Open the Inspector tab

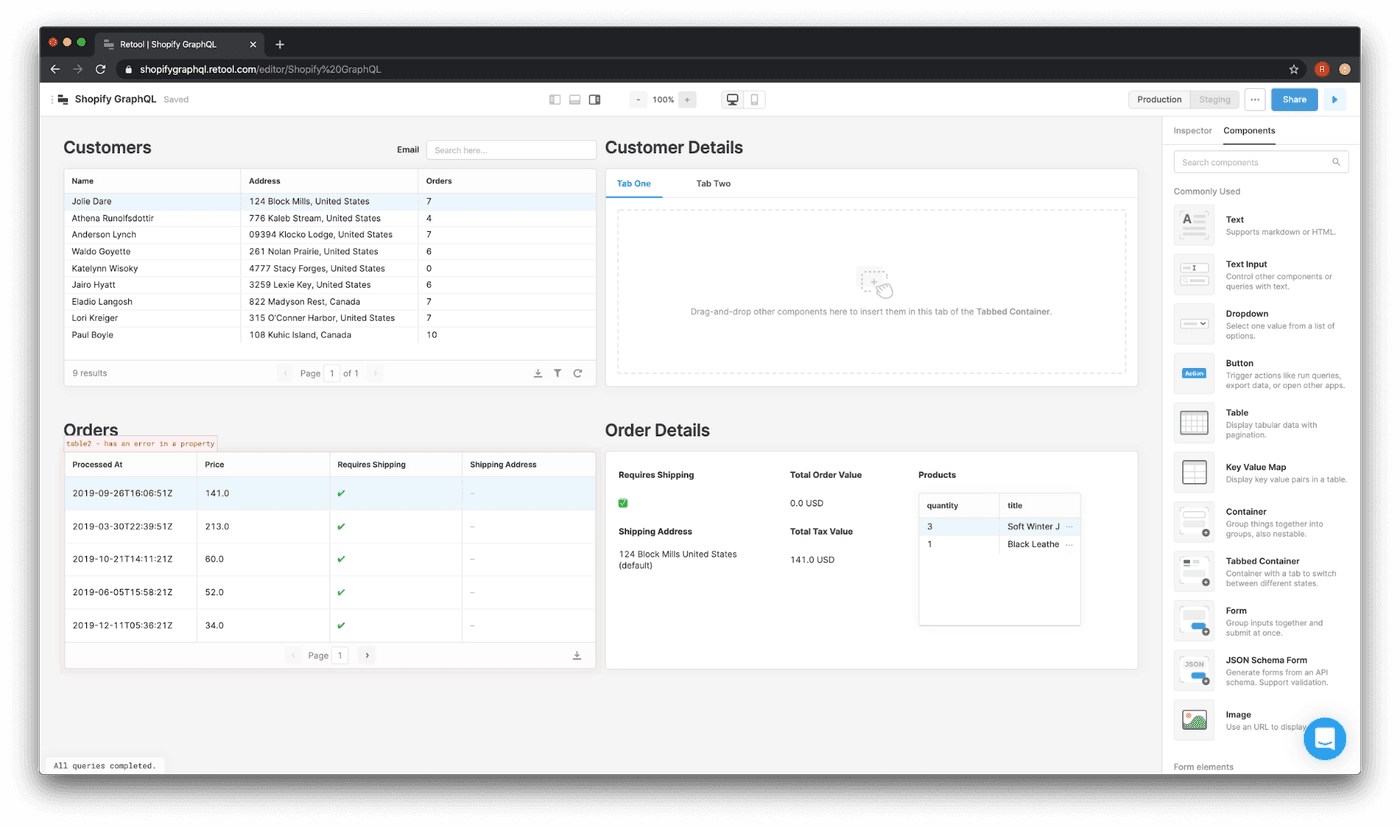[1192, 131]
